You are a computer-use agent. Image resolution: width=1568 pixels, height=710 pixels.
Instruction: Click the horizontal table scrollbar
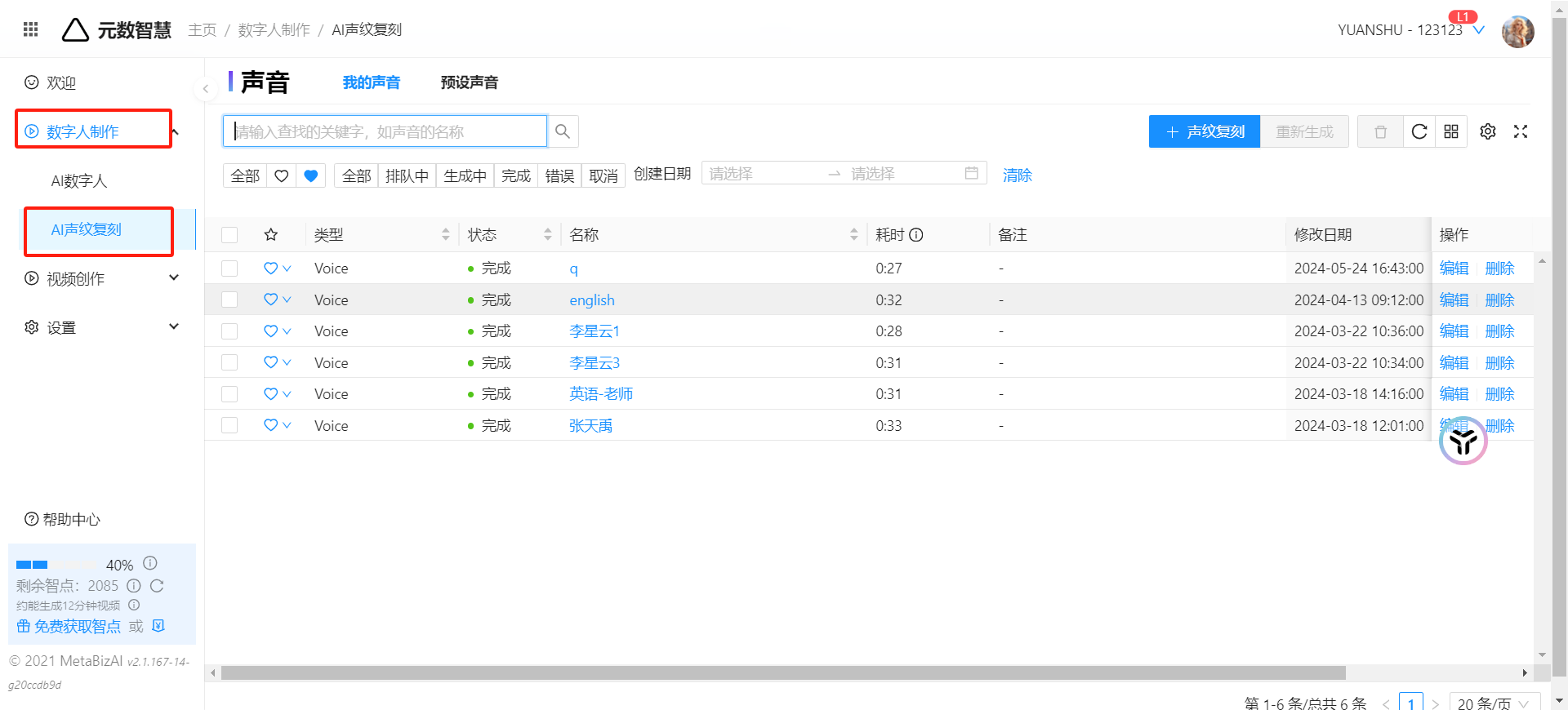pos(783,673)
